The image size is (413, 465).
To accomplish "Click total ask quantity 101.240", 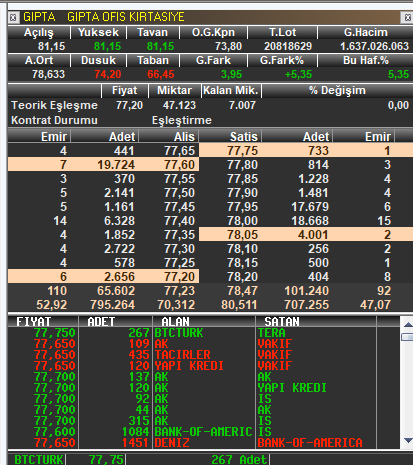I will (x=307, y=291).
